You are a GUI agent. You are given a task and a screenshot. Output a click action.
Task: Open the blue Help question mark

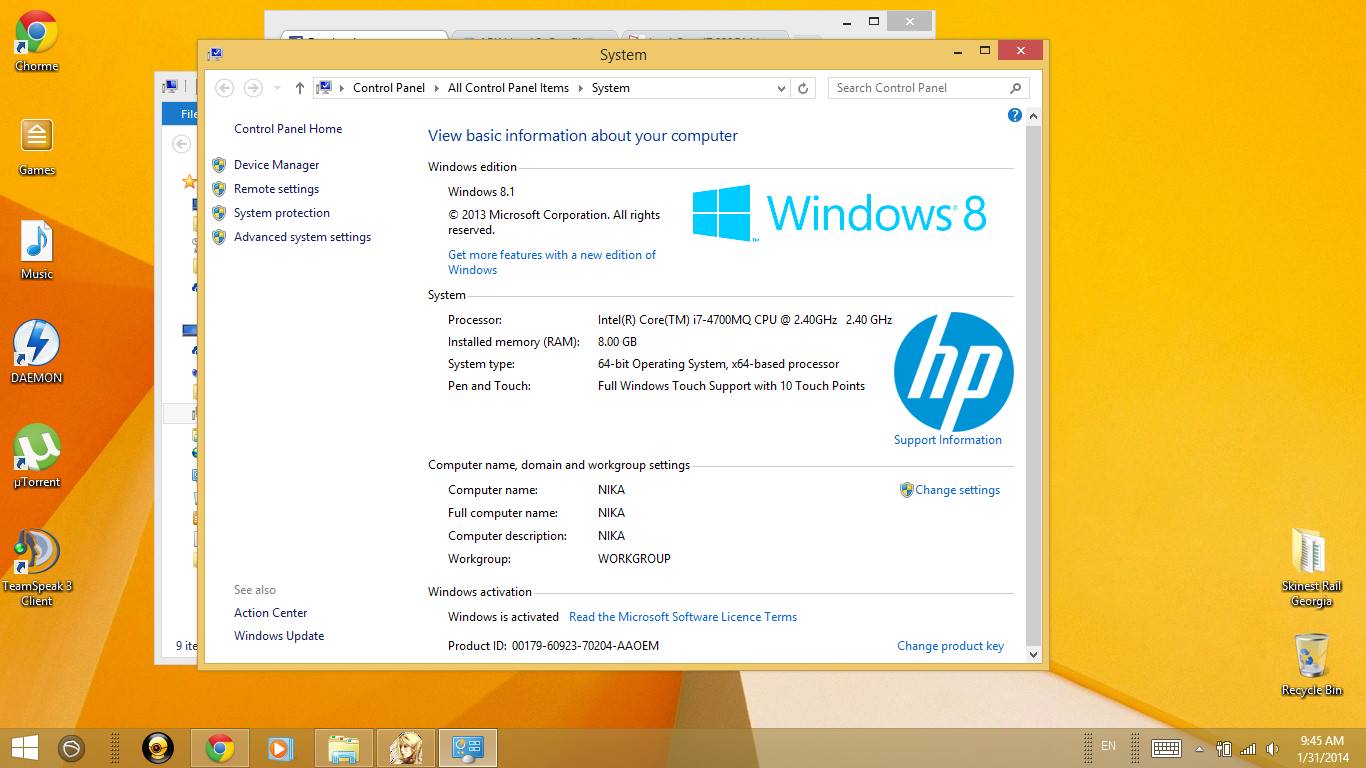pyautogui.click(x=1014, y=115)
